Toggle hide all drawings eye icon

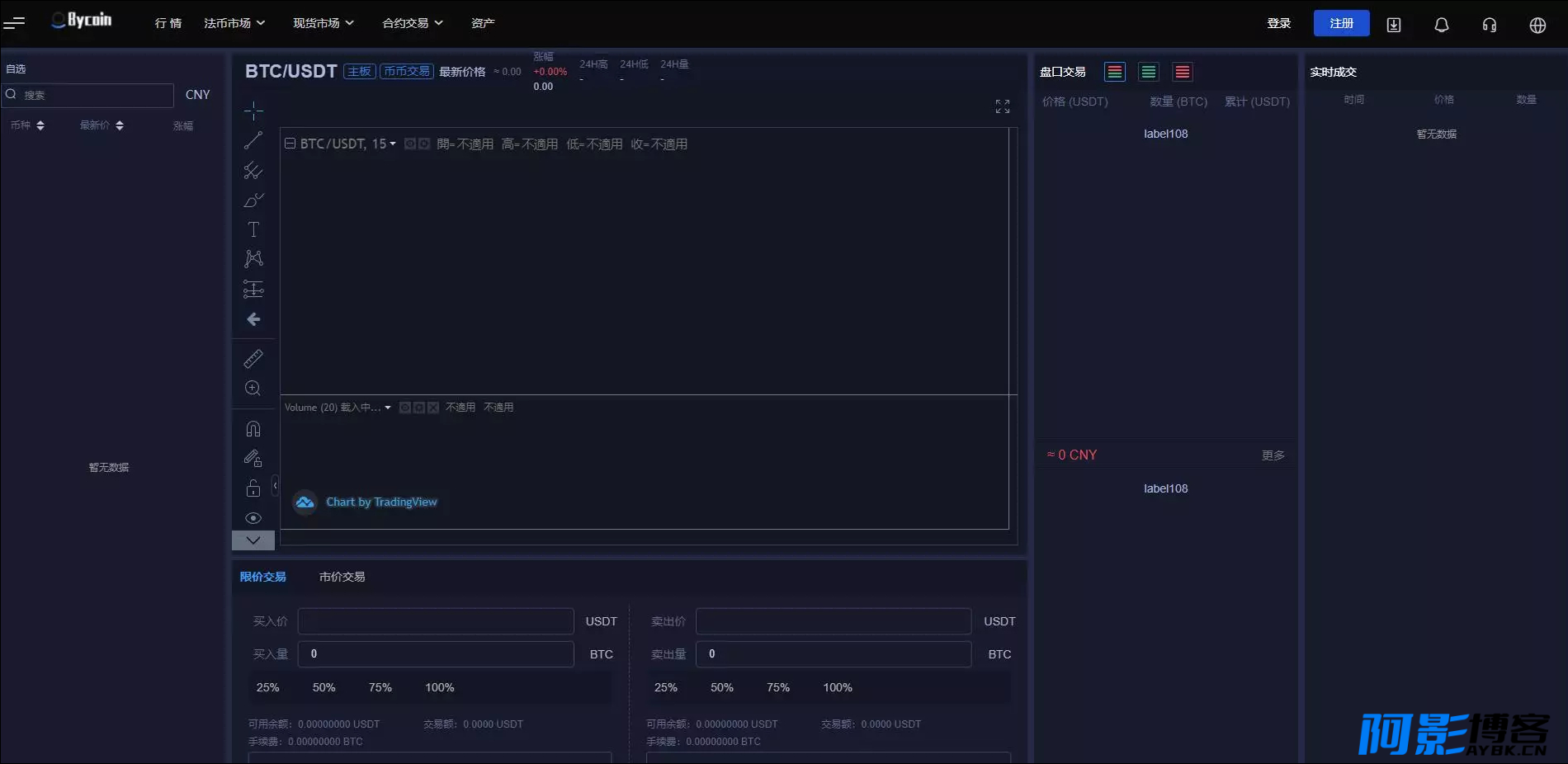click(x=253, y=518)
